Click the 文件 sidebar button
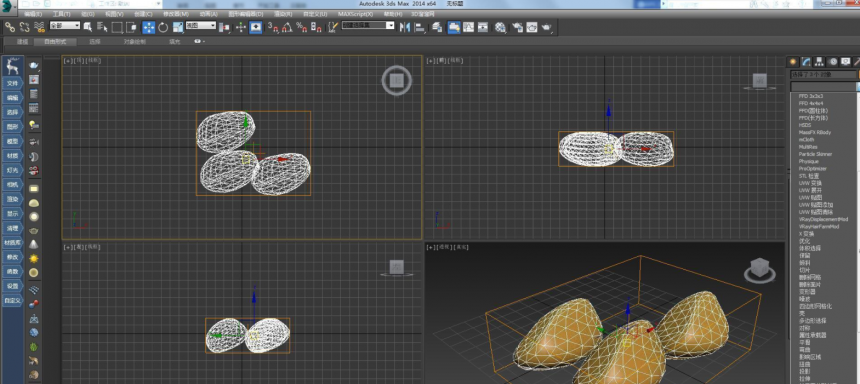 (x=13, y=83)
